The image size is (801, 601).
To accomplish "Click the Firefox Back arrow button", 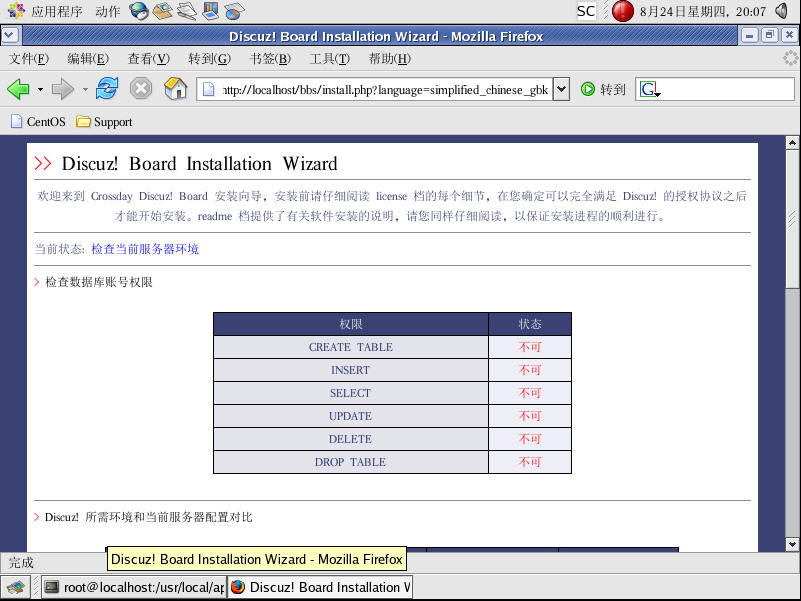I will (18, 89).
